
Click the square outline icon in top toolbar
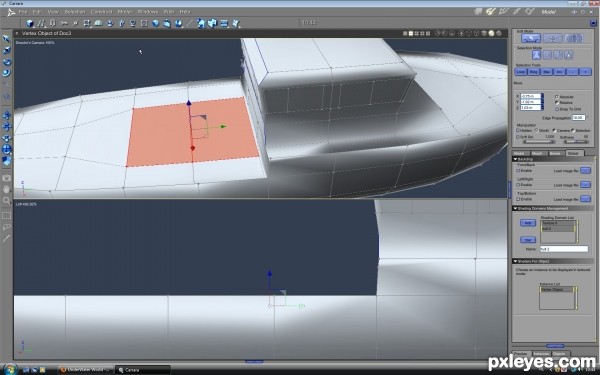click(x=144, y=23)
